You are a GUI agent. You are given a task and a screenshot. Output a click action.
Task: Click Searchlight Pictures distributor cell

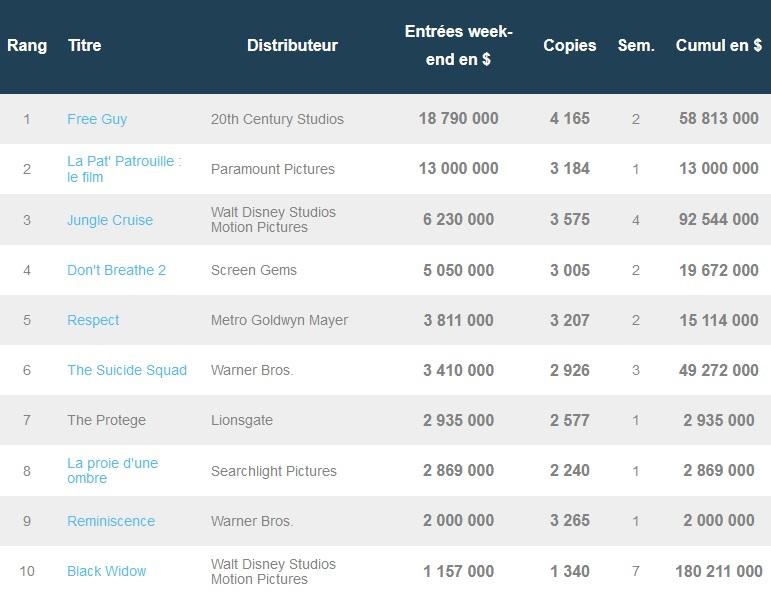point(273,471)
